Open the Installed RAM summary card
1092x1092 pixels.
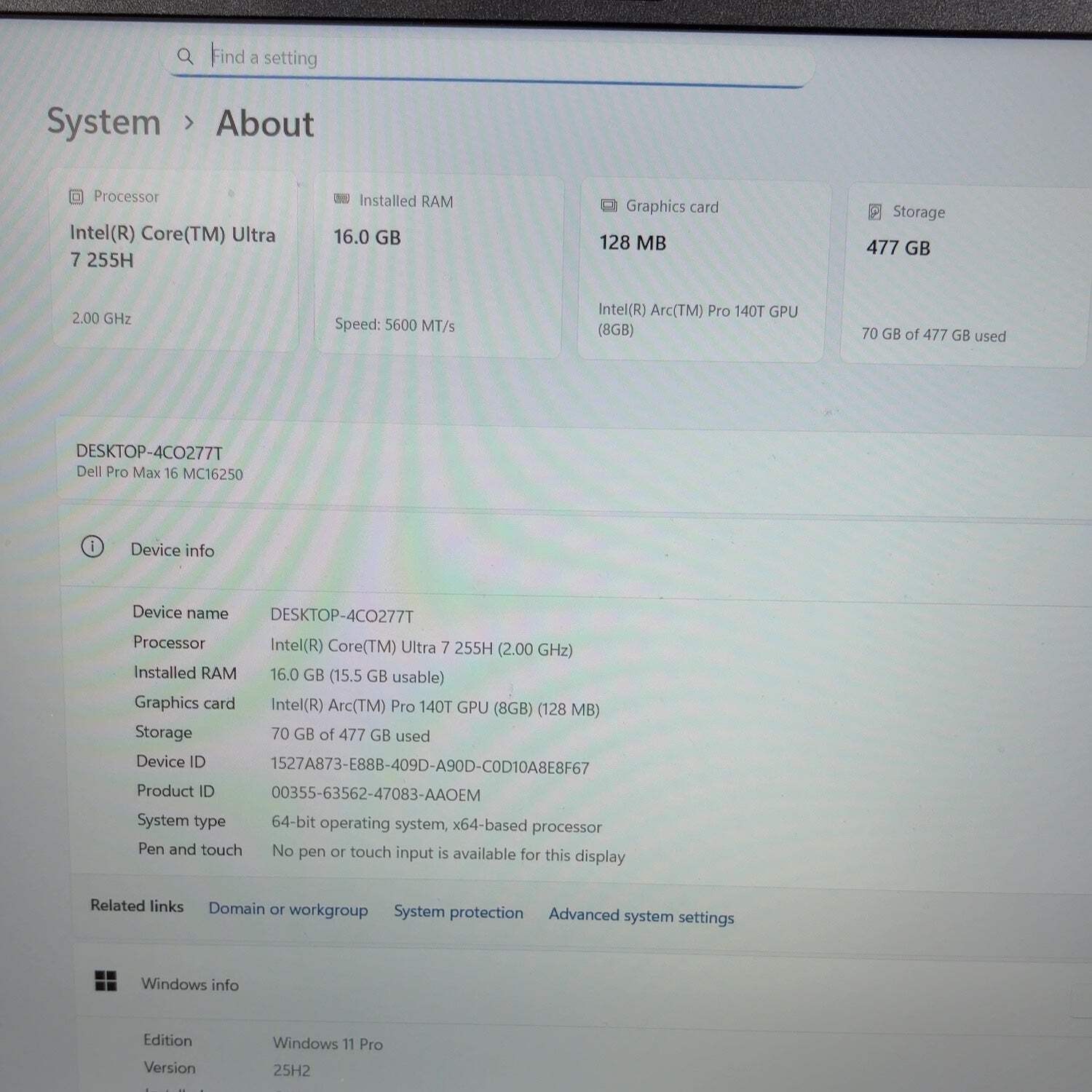coord(438,266)
